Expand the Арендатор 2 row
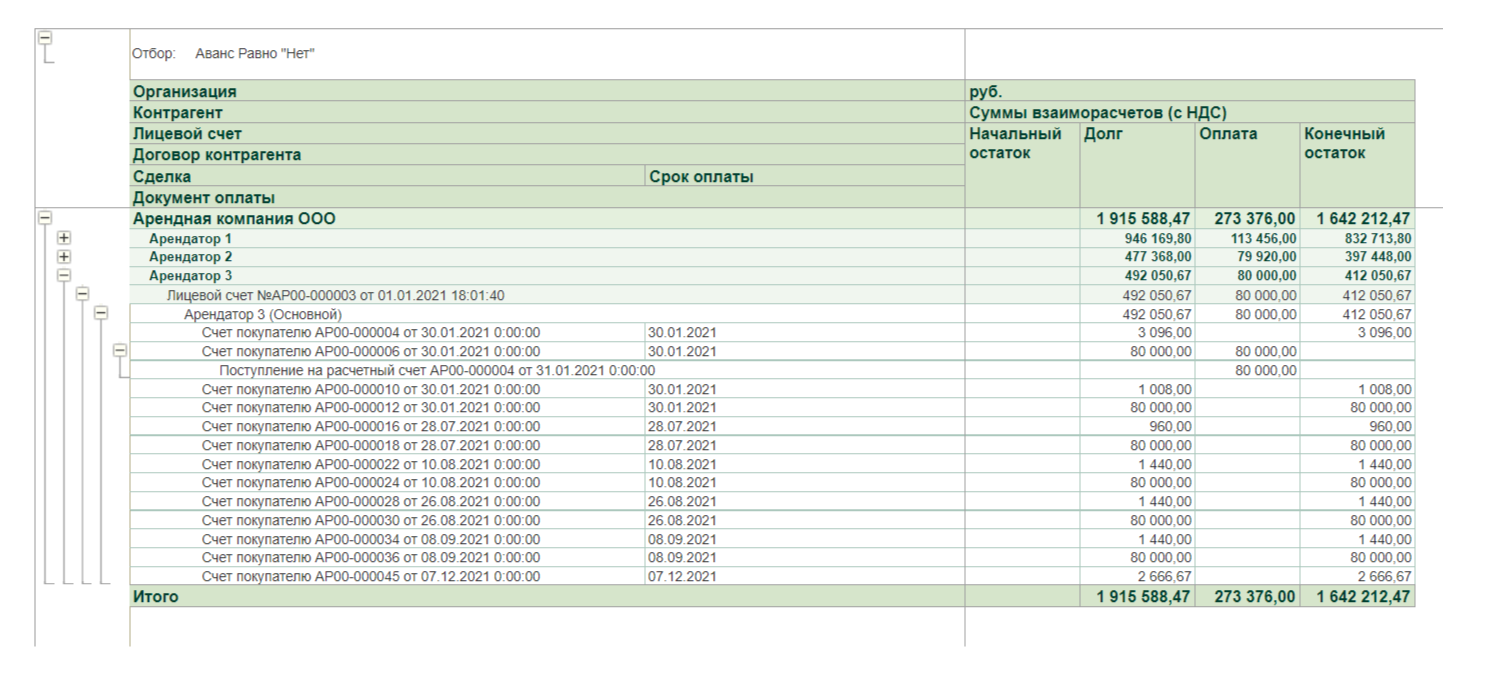Screen dimensions: 1501x679 click(x=64, y=256)
